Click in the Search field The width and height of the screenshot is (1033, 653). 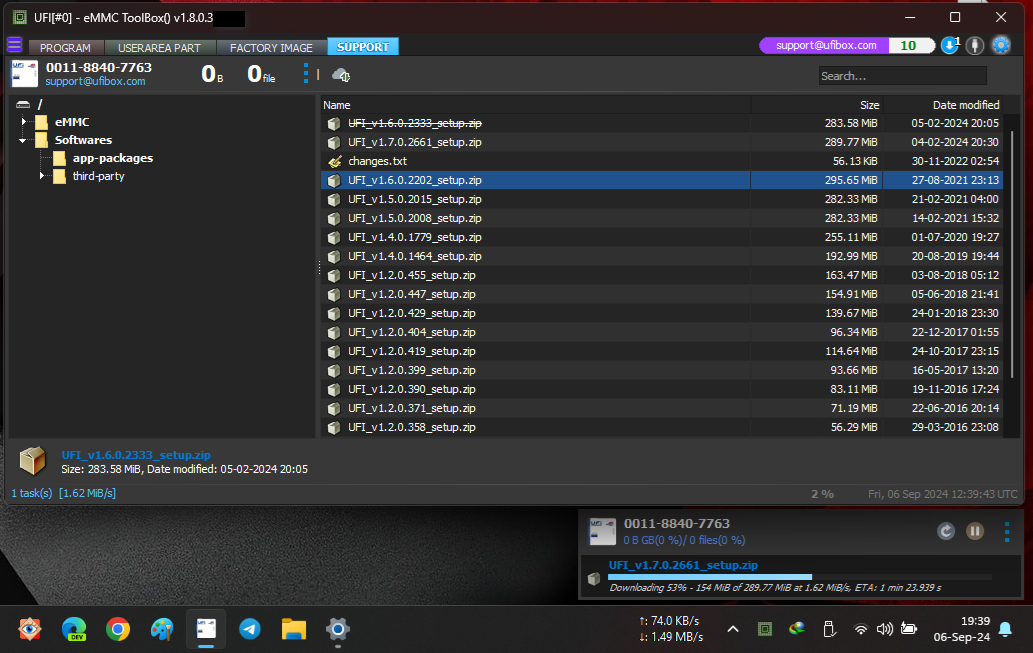[x=903, y=76]
